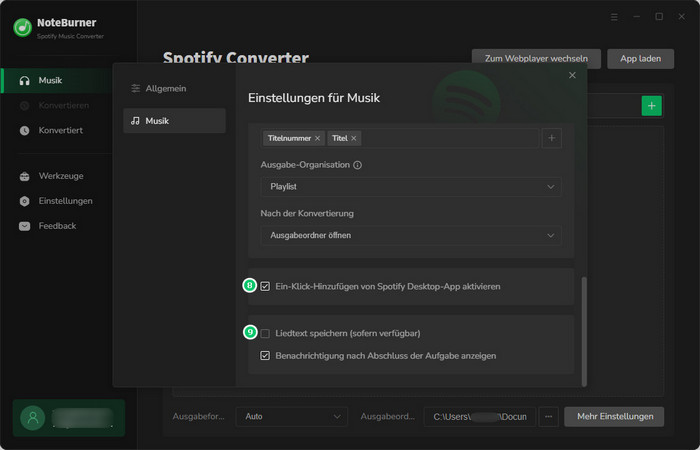This screenshot has width=700, height=450.
Task: Click the headphones icon beside Musik
Action: (25, 81)
